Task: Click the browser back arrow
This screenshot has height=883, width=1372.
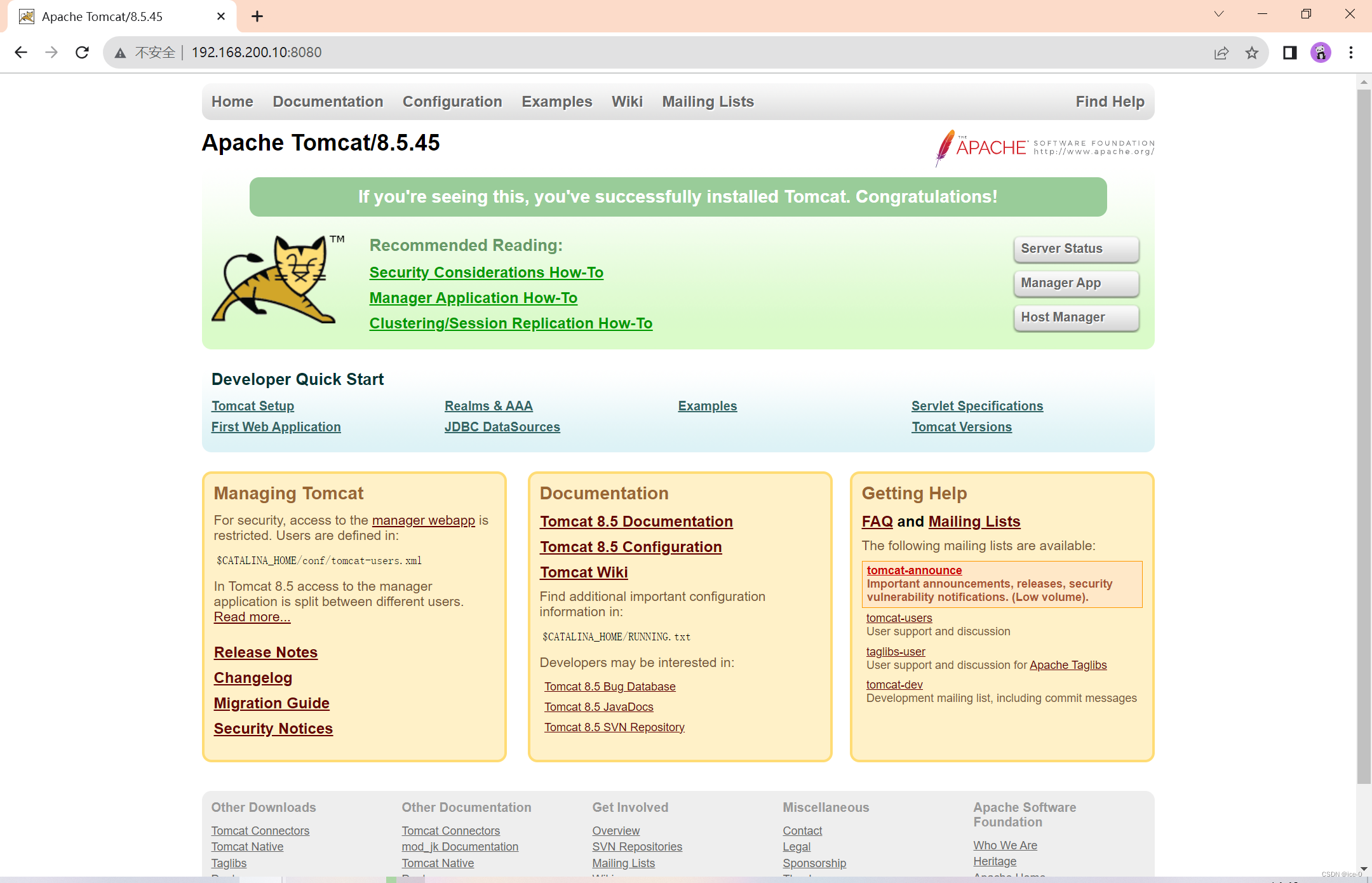Action: coord(21,52)
